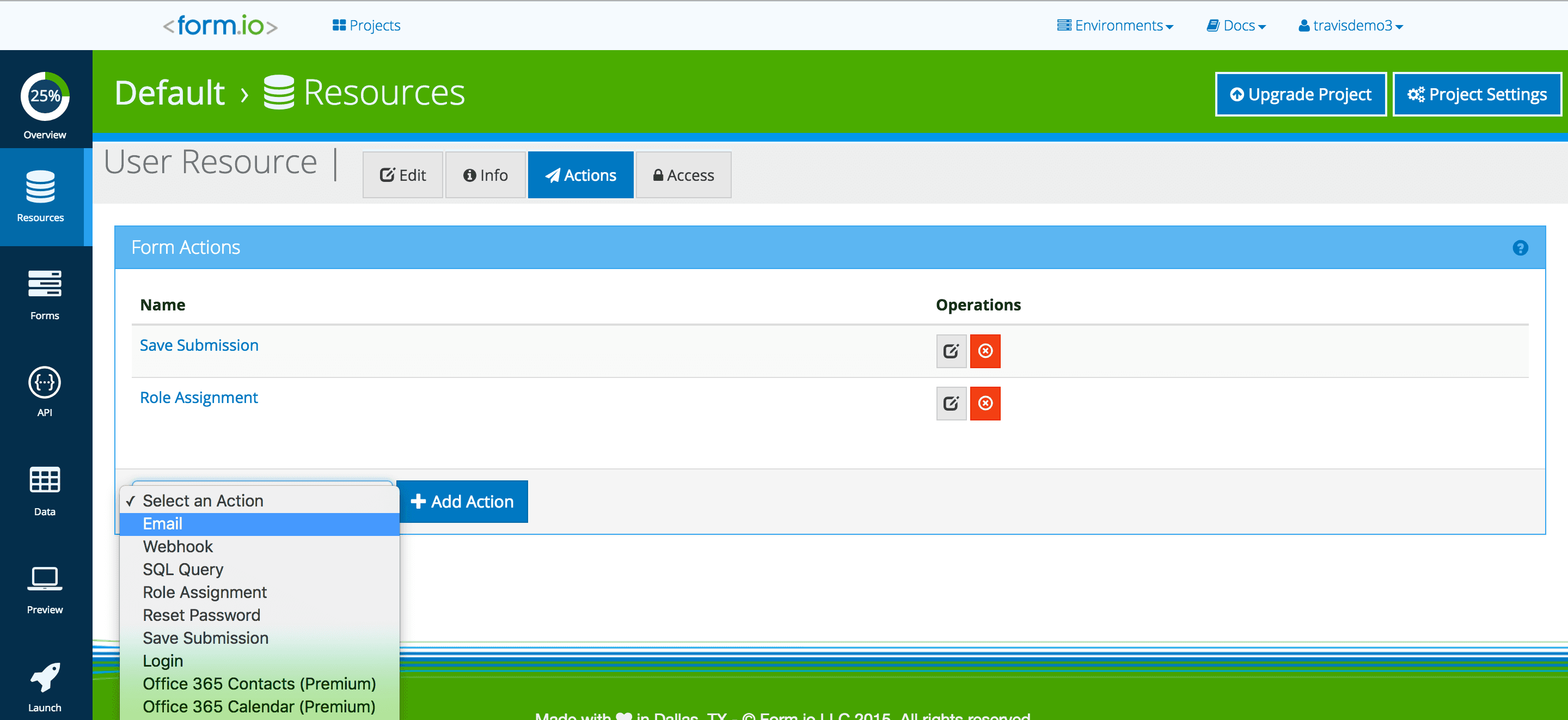The width and height of the screenshot is (1568, 720).
Task: Select Webhook from the action list
Action: (x=177, y=546)
